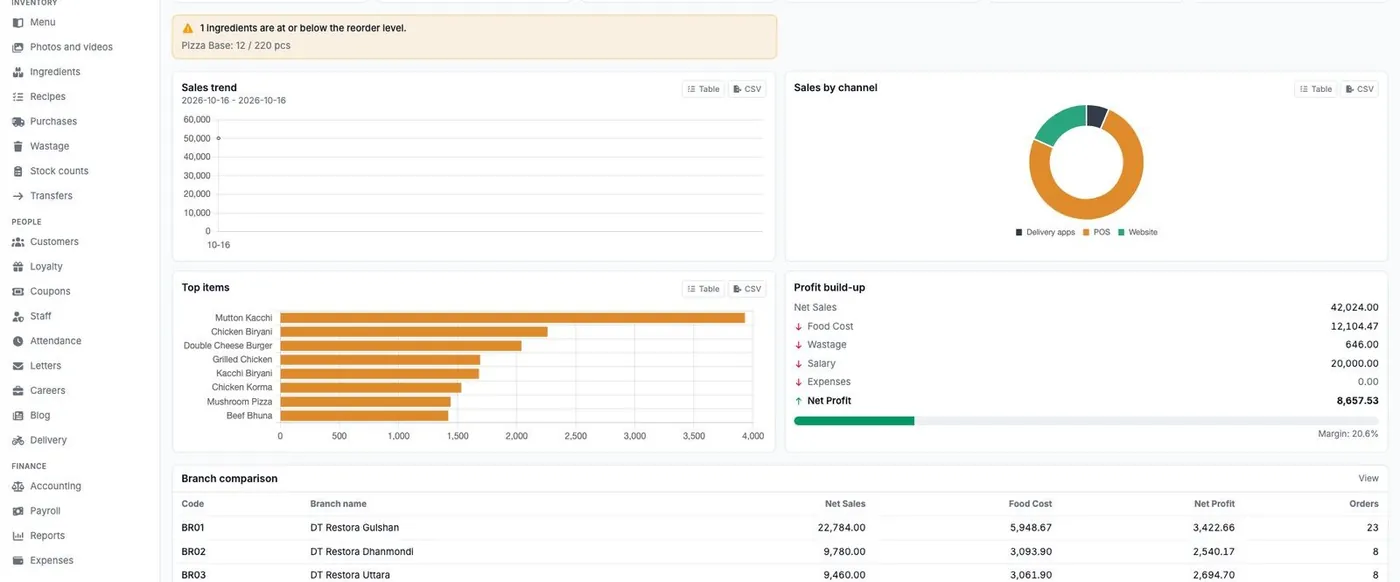This screenshot has height=582, width=1400.
Task: Click the Purchases truck icon
Action: coord(18,121)
